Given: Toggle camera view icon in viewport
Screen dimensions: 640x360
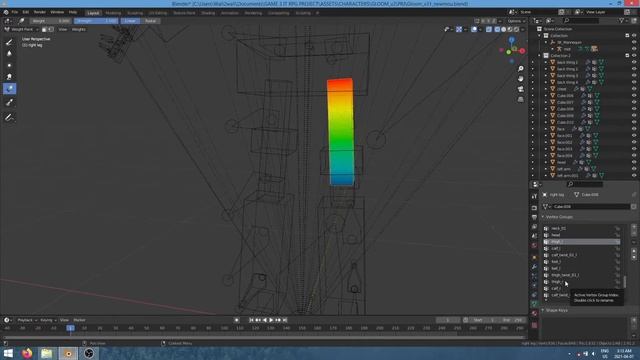Looking at the screenshot, I should (520, 89).
